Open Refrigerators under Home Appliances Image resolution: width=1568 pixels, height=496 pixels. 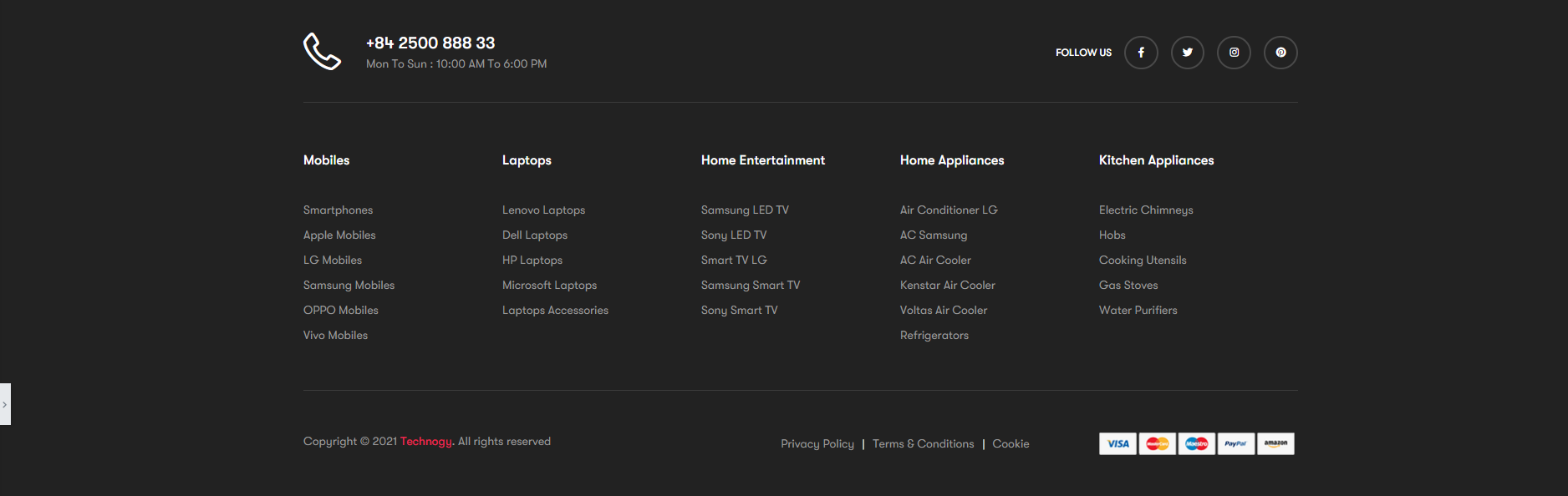(x=934, y=336)
